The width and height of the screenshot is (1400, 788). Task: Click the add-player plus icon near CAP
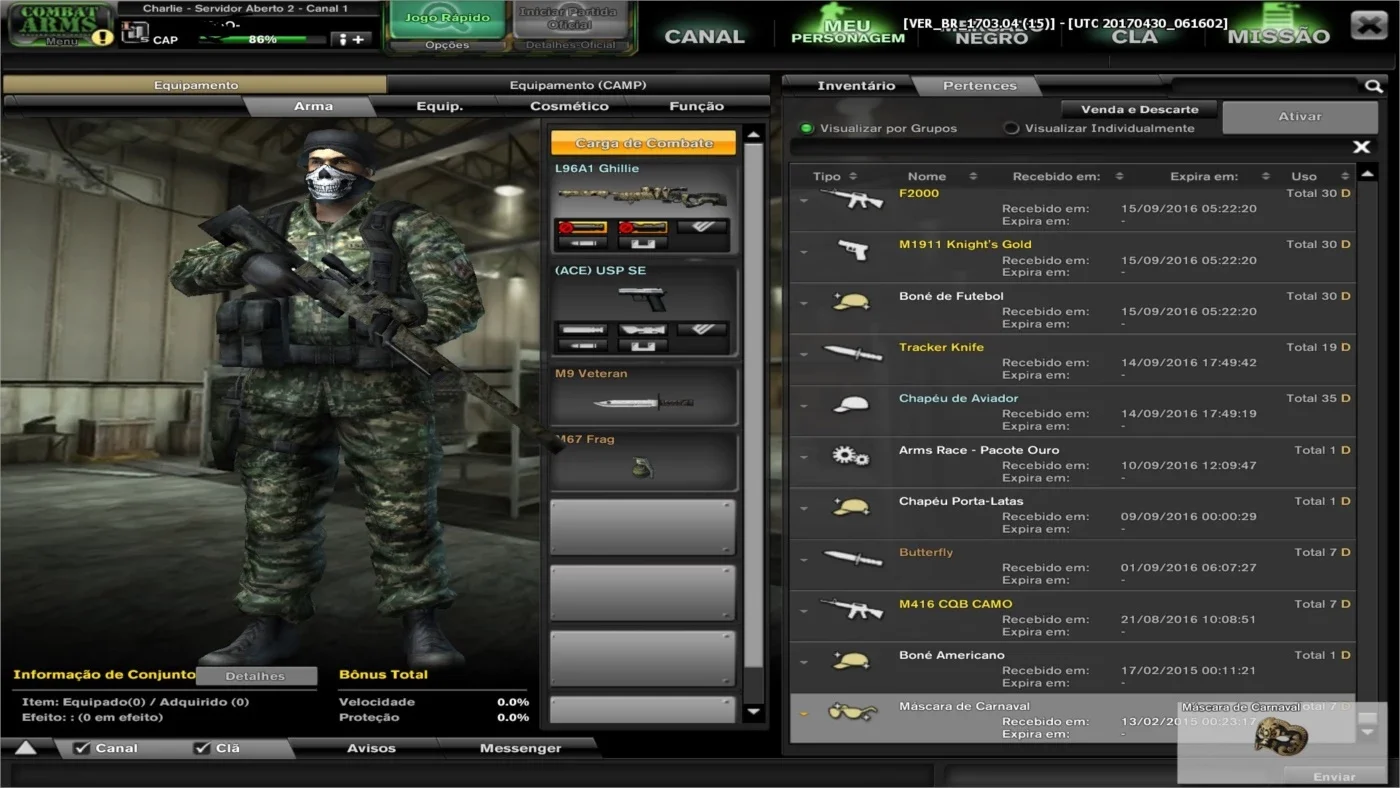351,39
